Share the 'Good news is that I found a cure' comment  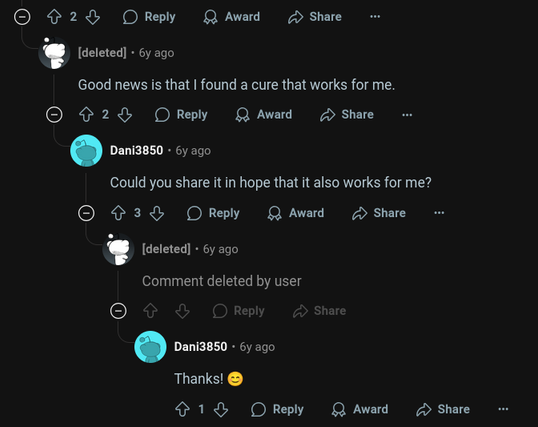point(347,115)
